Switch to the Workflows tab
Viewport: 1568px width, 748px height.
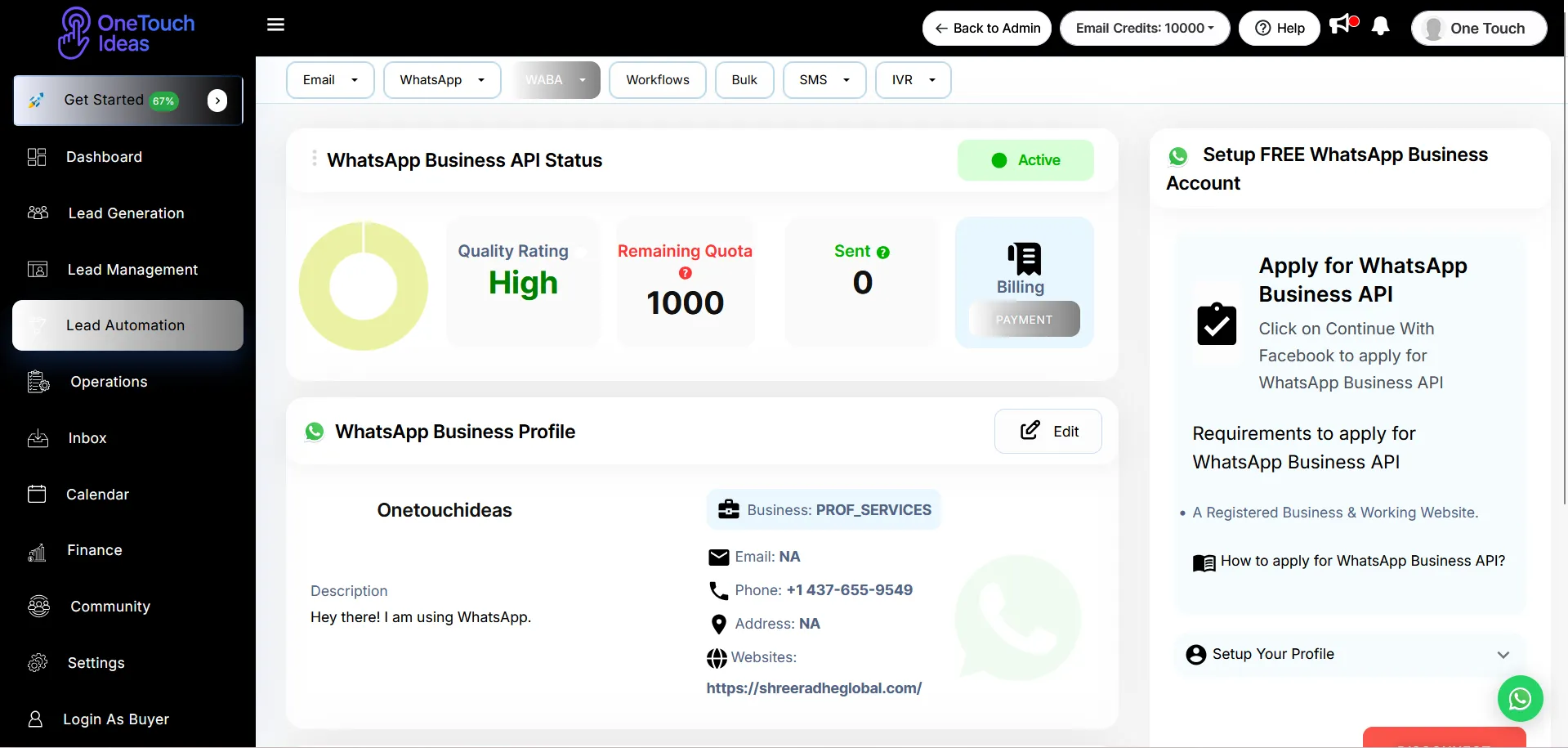coord(657,80)
